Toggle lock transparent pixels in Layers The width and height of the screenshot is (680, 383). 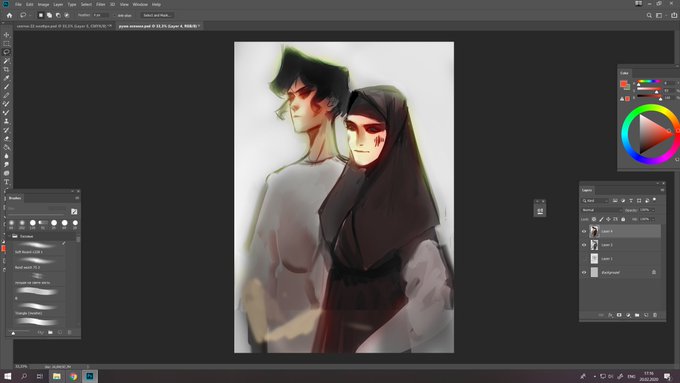click(x=594, y=219)
